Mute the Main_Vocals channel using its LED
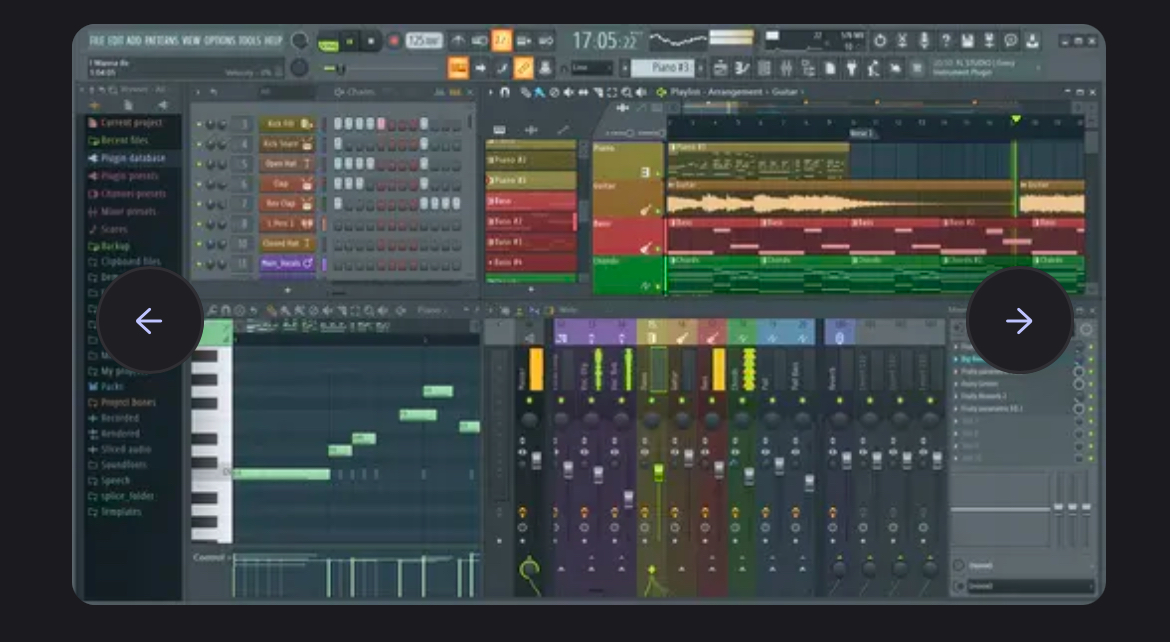1170x642 pixels. (198, 264)
